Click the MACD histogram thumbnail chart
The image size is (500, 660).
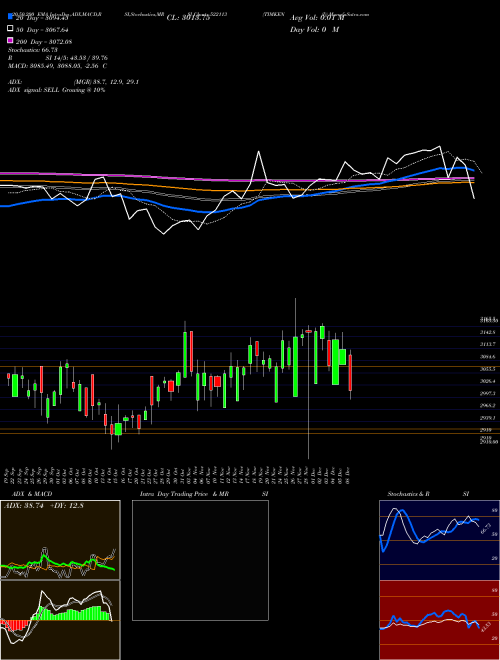tap(60, 620)
